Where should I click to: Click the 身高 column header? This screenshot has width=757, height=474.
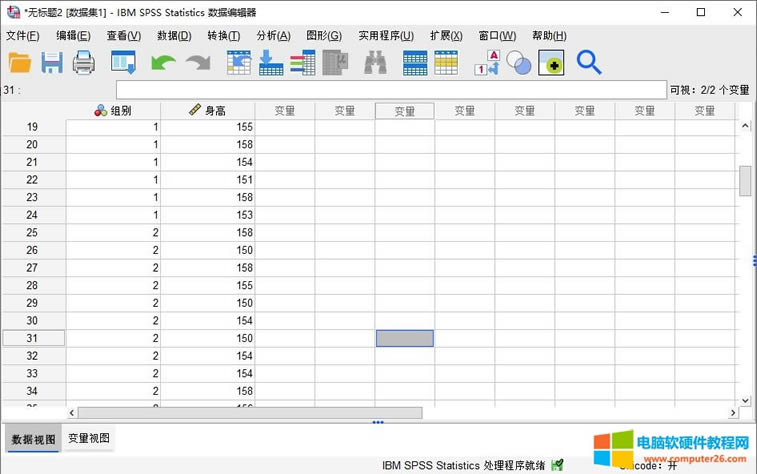click(208, 110)
